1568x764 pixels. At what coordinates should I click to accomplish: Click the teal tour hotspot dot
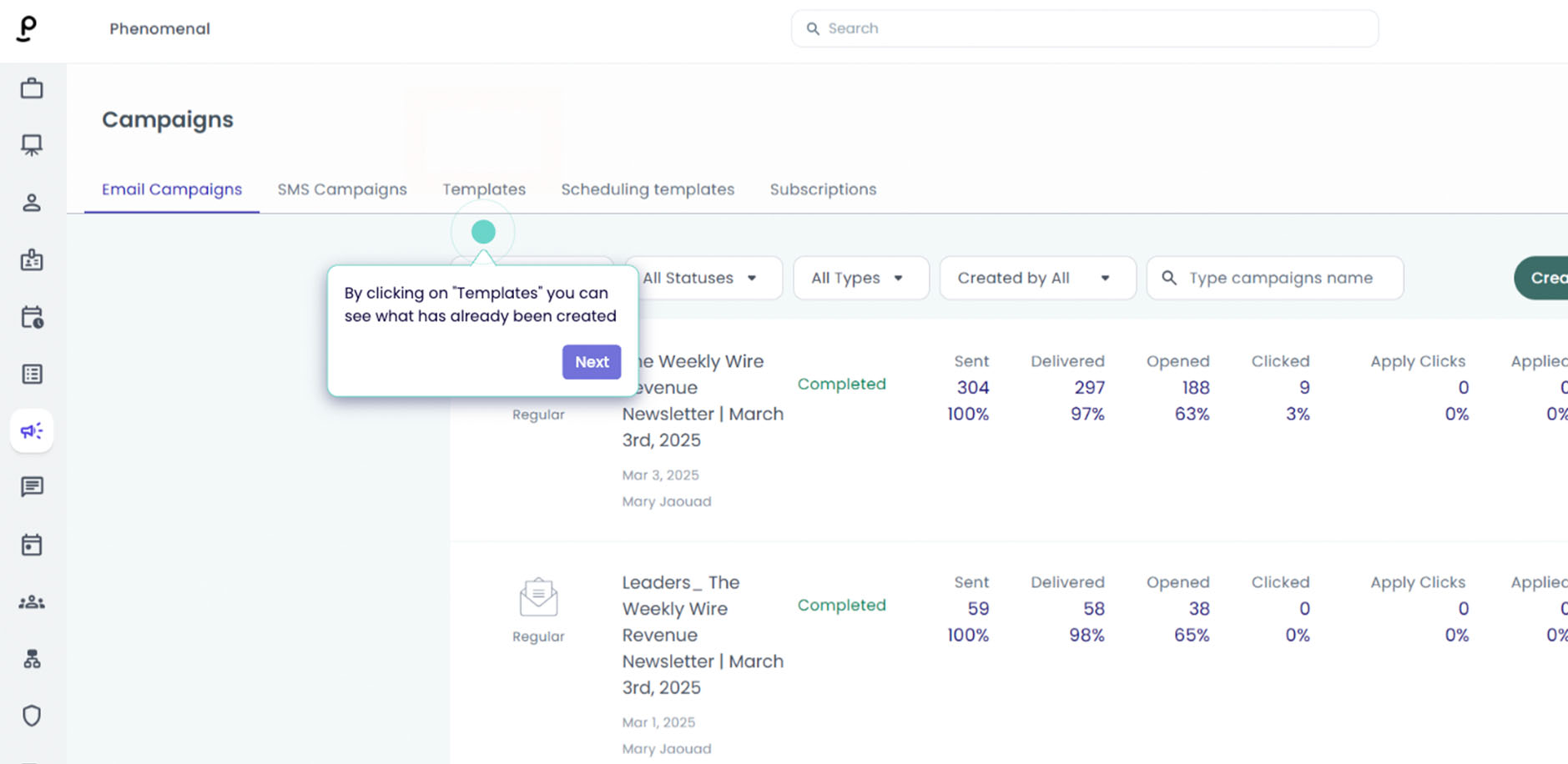point(483,232)
